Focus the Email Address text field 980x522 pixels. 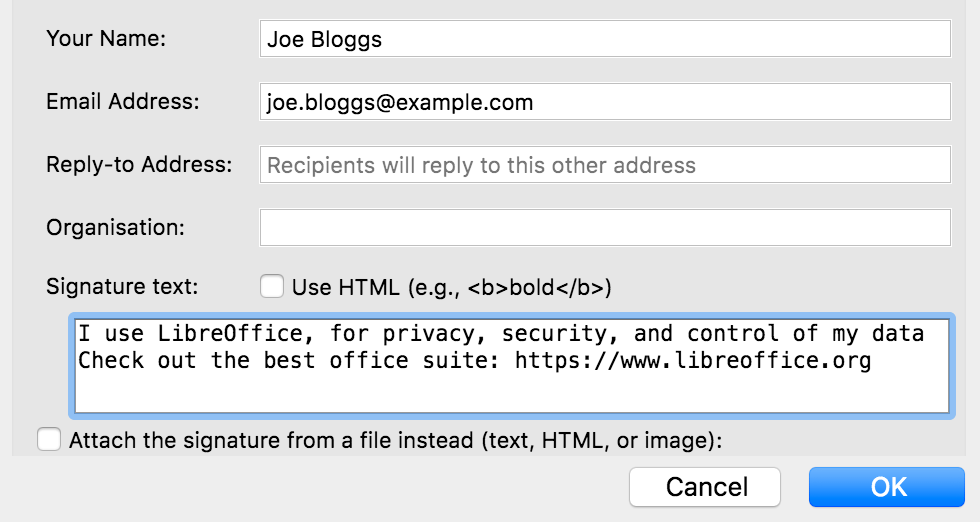(604, 102)
